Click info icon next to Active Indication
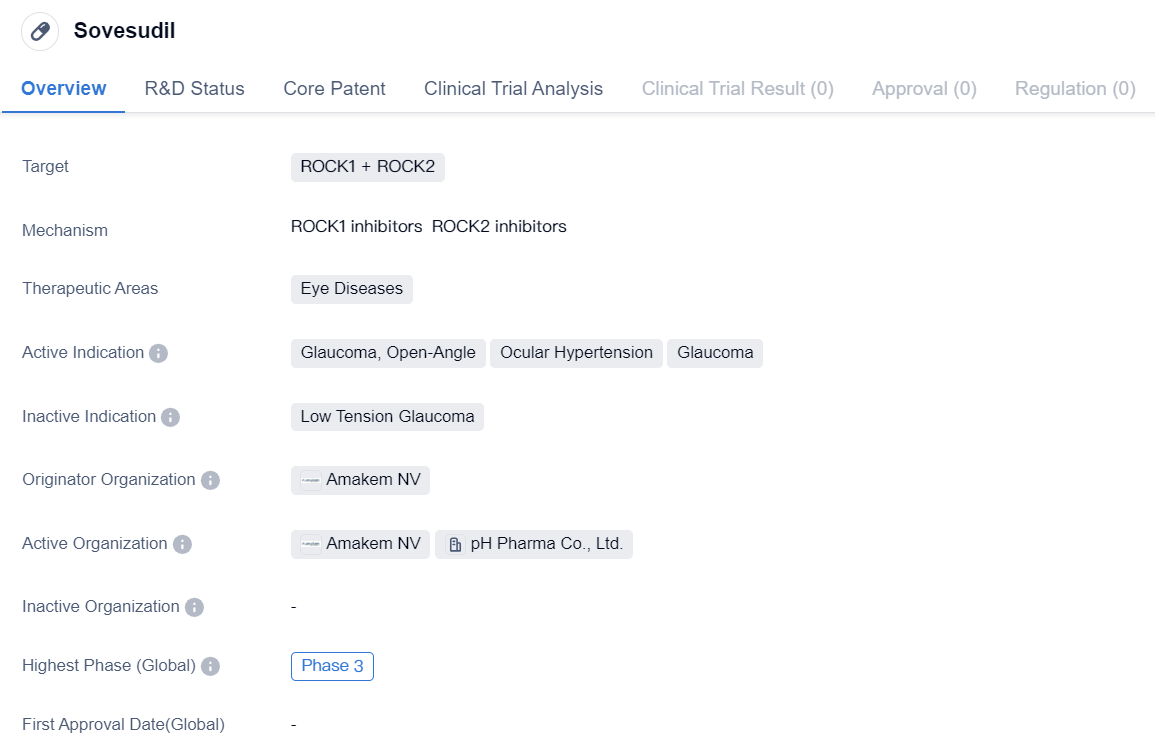This screenshot has width=1155, height=753. (158, 353)
